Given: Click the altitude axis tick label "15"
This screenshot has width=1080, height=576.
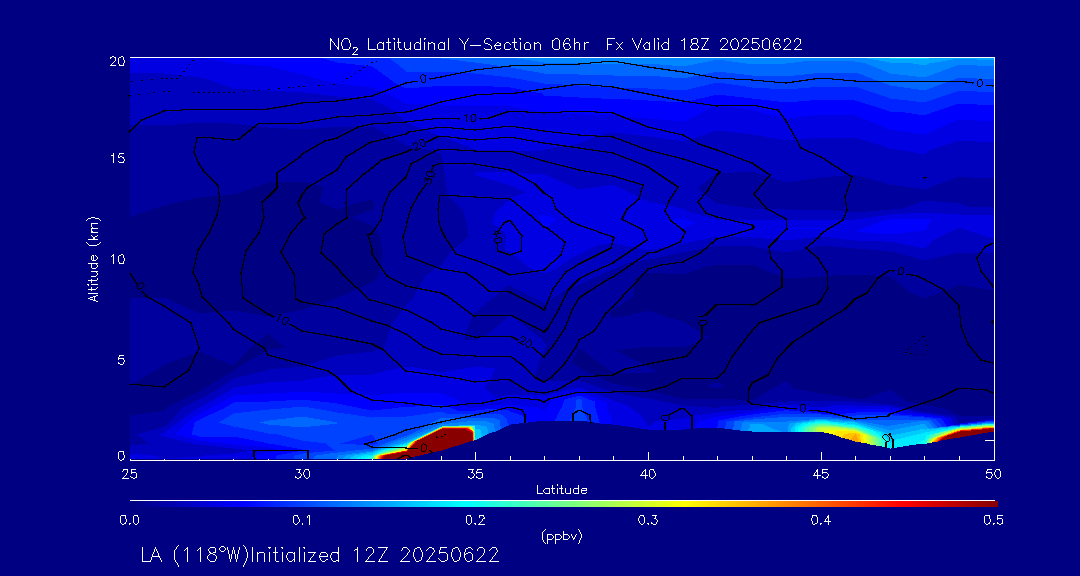Looking at the screenshot, I should click(x=117, y=158).
